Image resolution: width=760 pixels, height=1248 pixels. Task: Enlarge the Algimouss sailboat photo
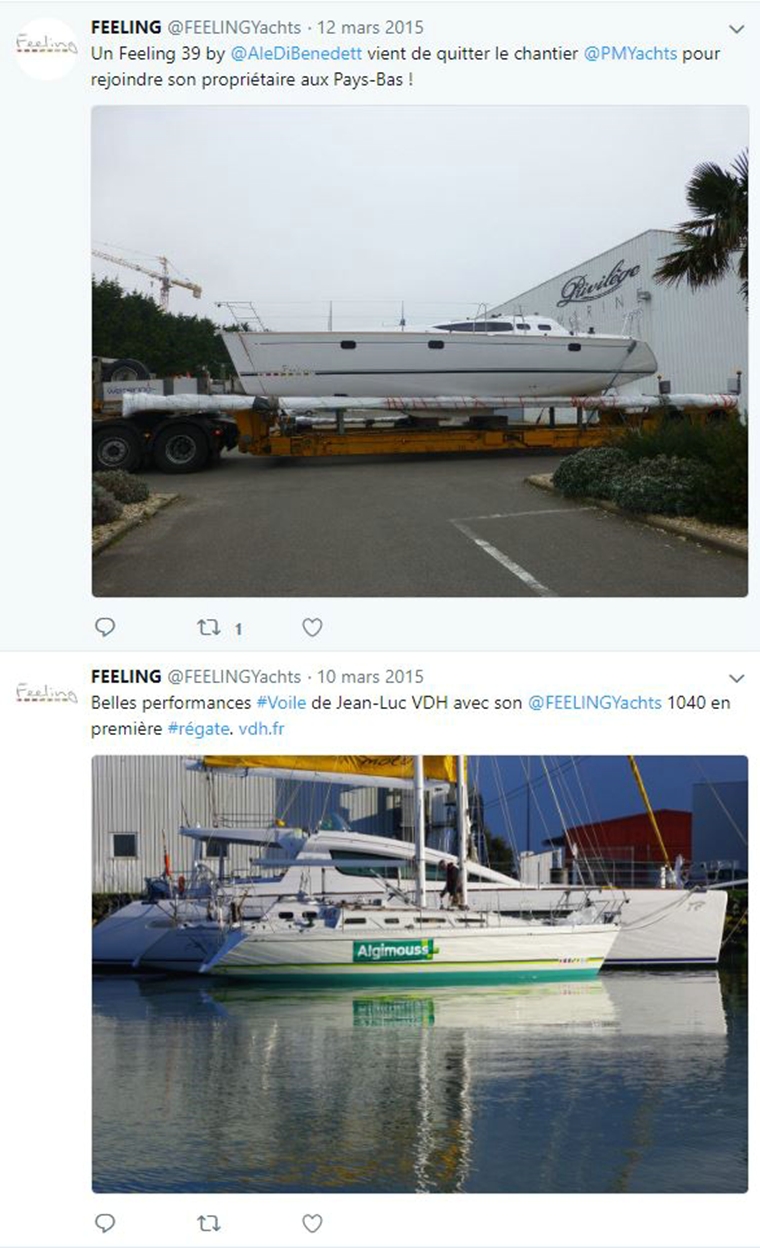(x=420, y=973)
